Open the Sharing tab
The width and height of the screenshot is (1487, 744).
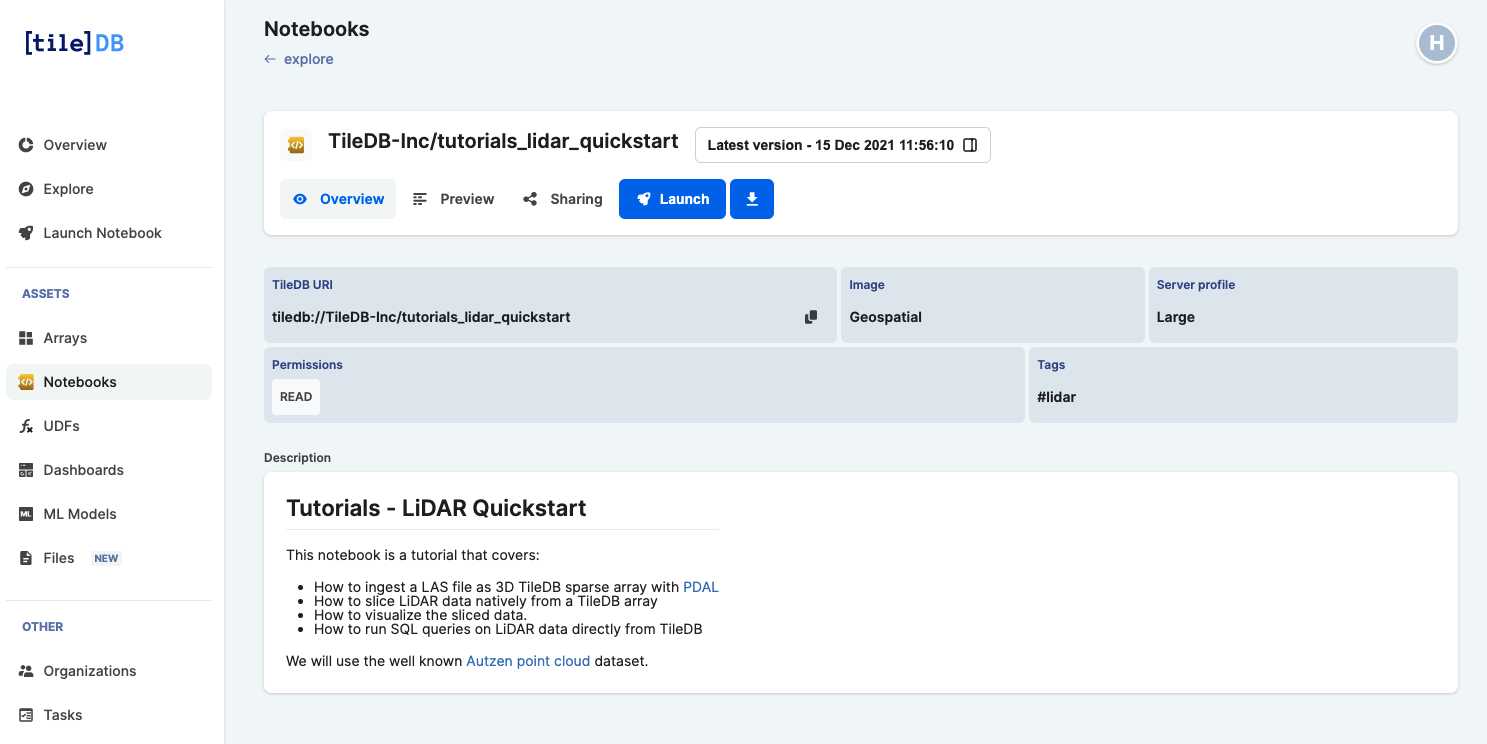click(x=562, y=199)
